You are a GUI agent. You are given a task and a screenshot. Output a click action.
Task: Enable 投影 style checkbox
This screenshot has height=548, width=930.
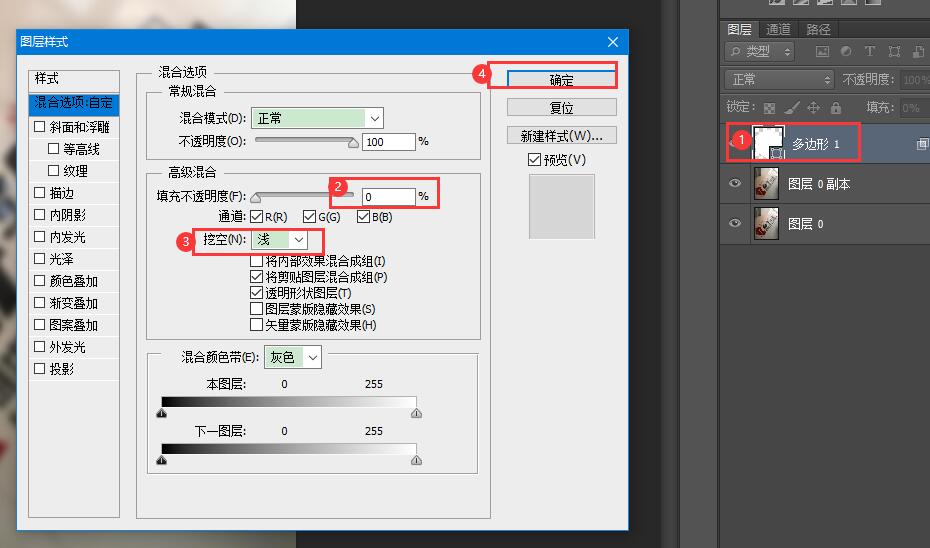[x=40, y=368]
